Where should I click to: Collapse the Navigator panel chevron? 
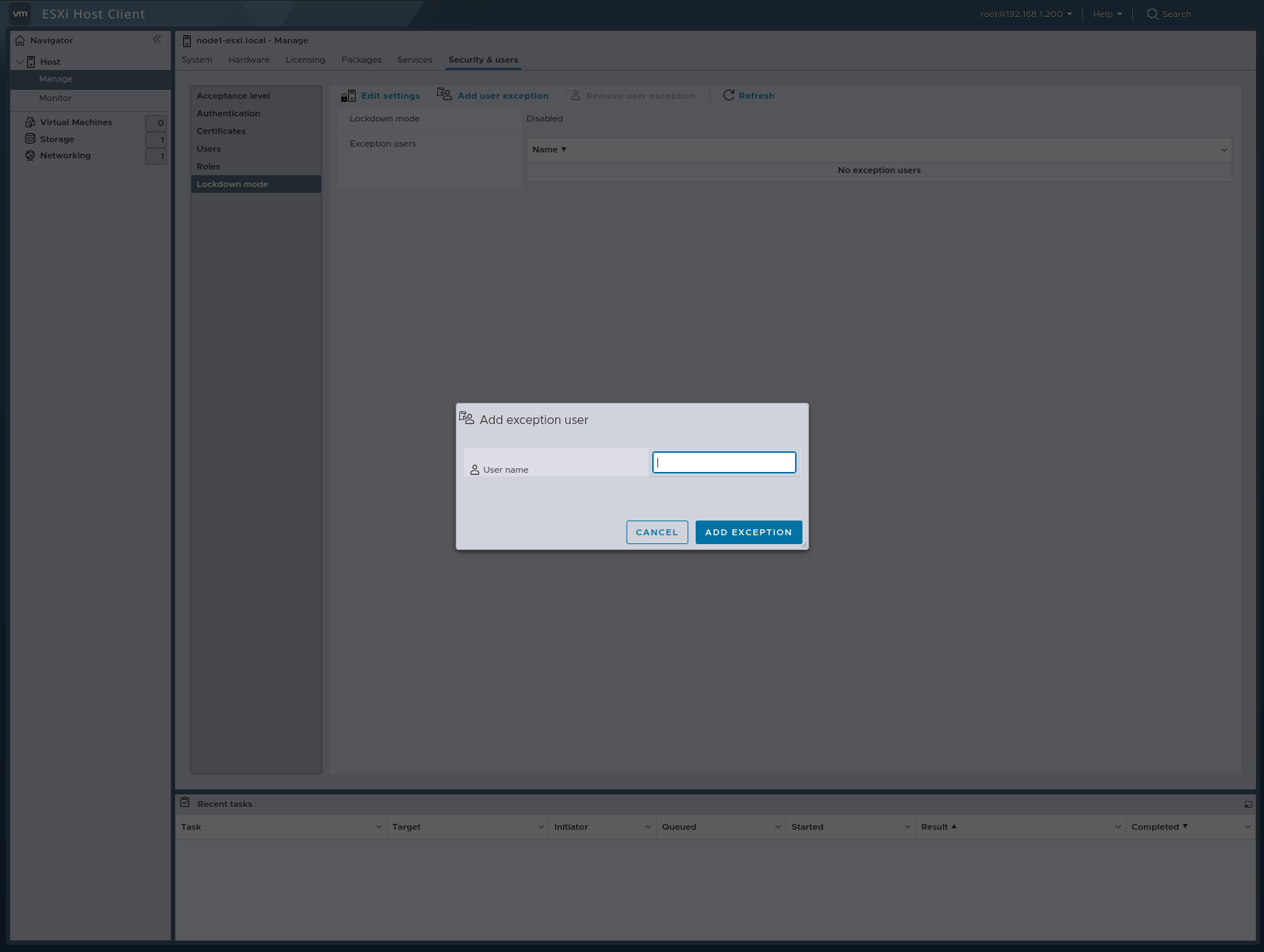[158, 39]
